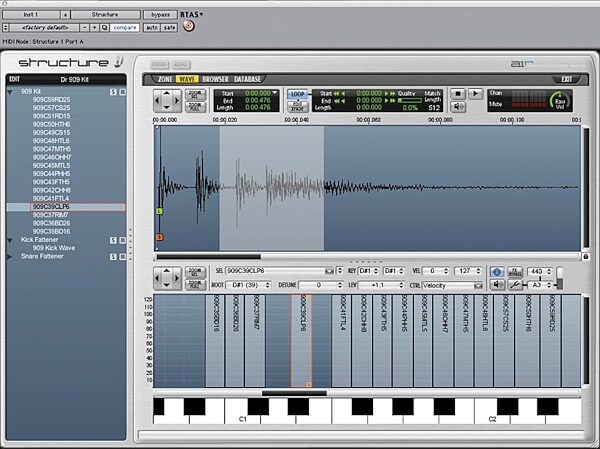Click the Raw Vol knob

(559, 101)
